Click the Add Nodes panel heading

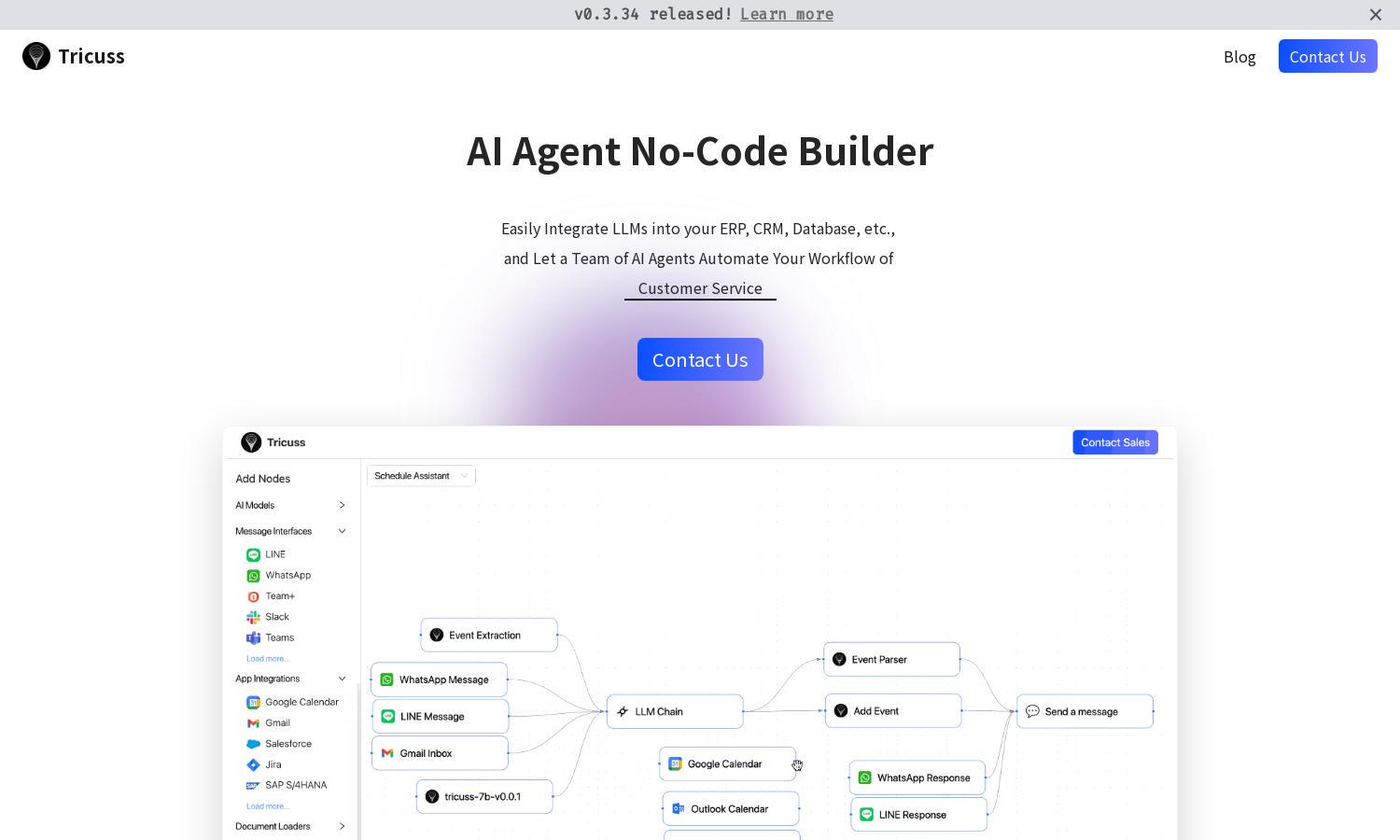(x=262, y=479)
